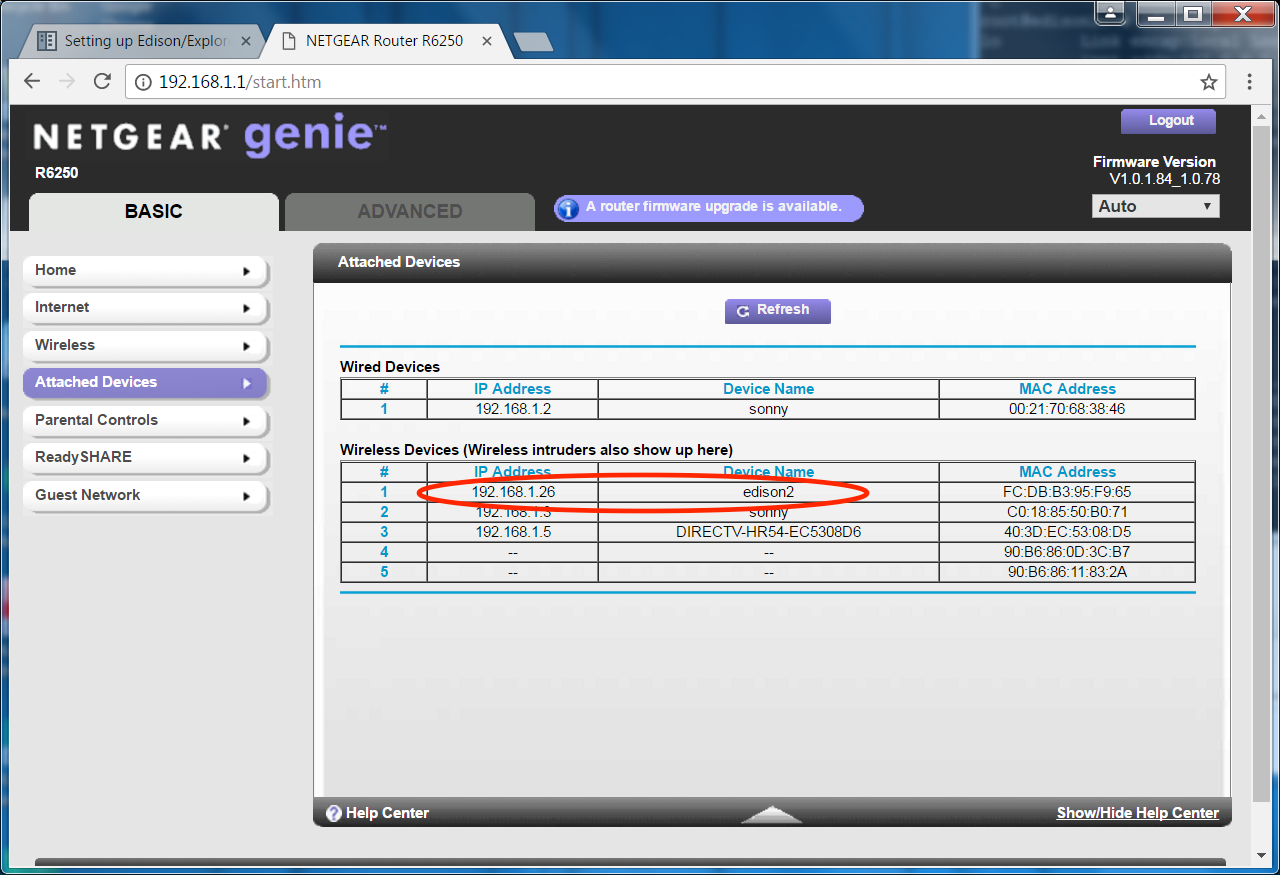Open ReadySHARE in the sidebar
The width and height of the screenshot is (1280, 875).
[x=145, y=457]
